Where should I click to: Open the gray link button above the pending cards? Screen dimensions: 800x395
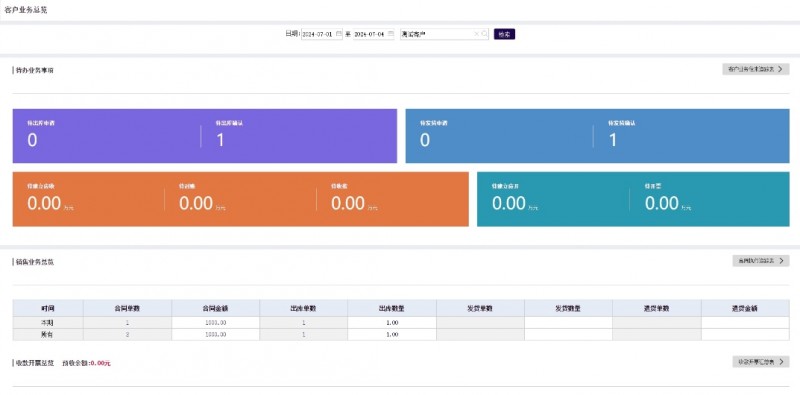tap(756, 69)
